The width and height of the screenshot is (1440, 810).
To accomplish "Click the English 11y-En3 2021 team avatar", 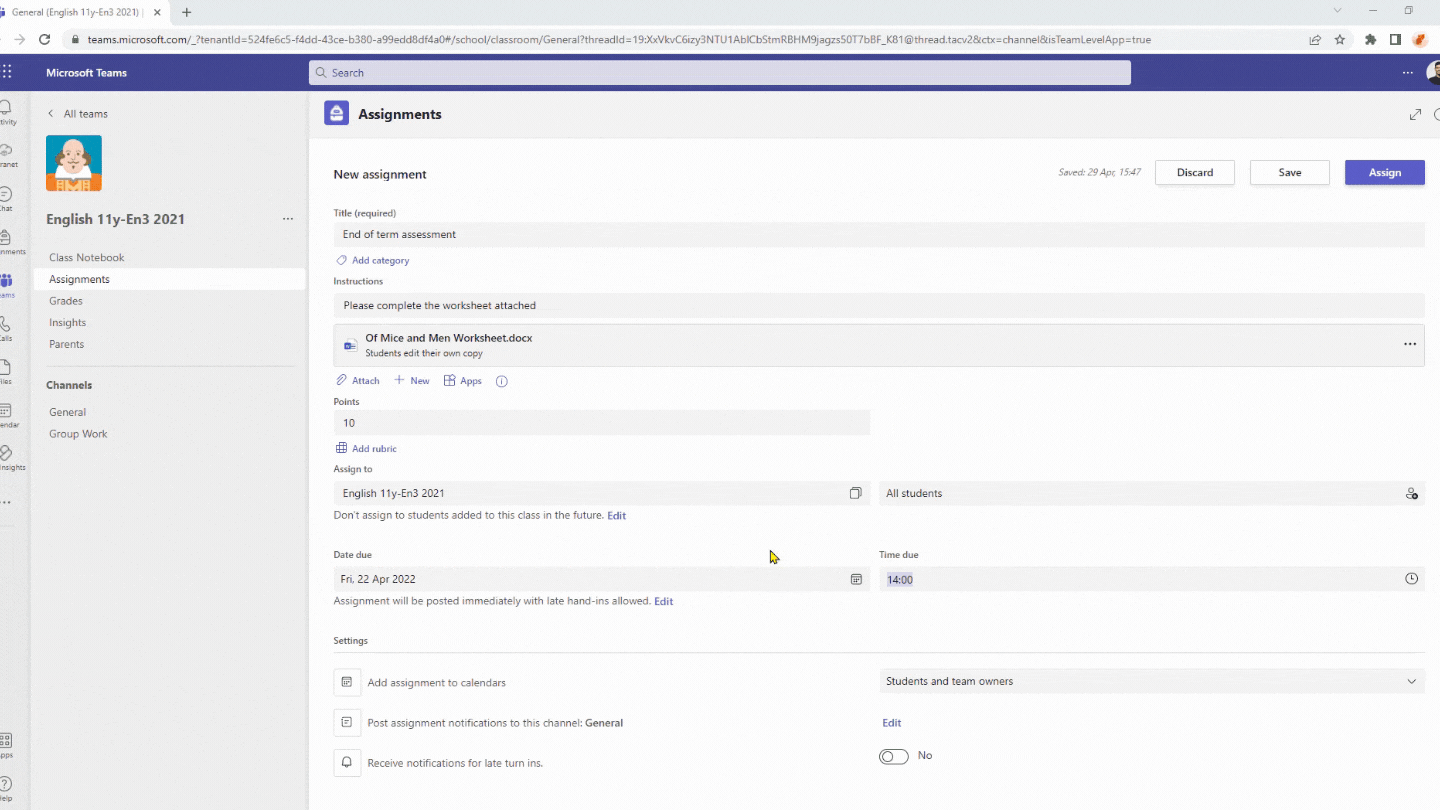I will pyautogui.click(x=74, y=163).
